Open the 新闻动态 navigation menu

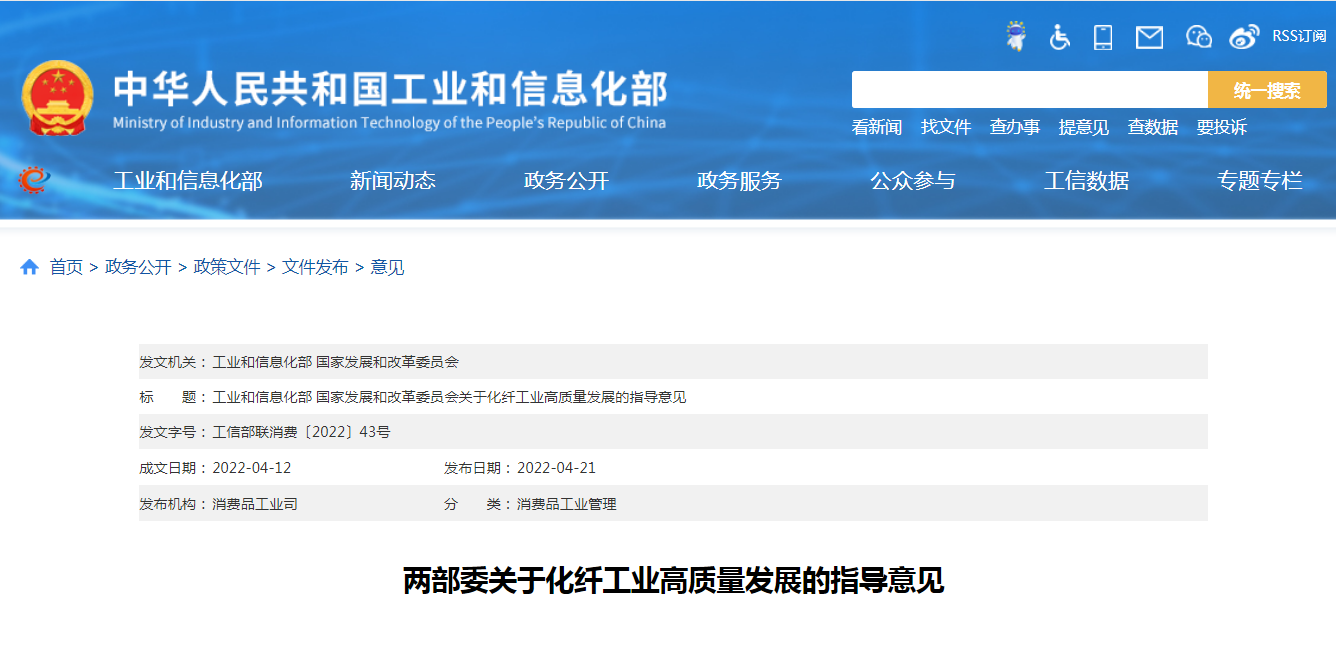point(392,181)
